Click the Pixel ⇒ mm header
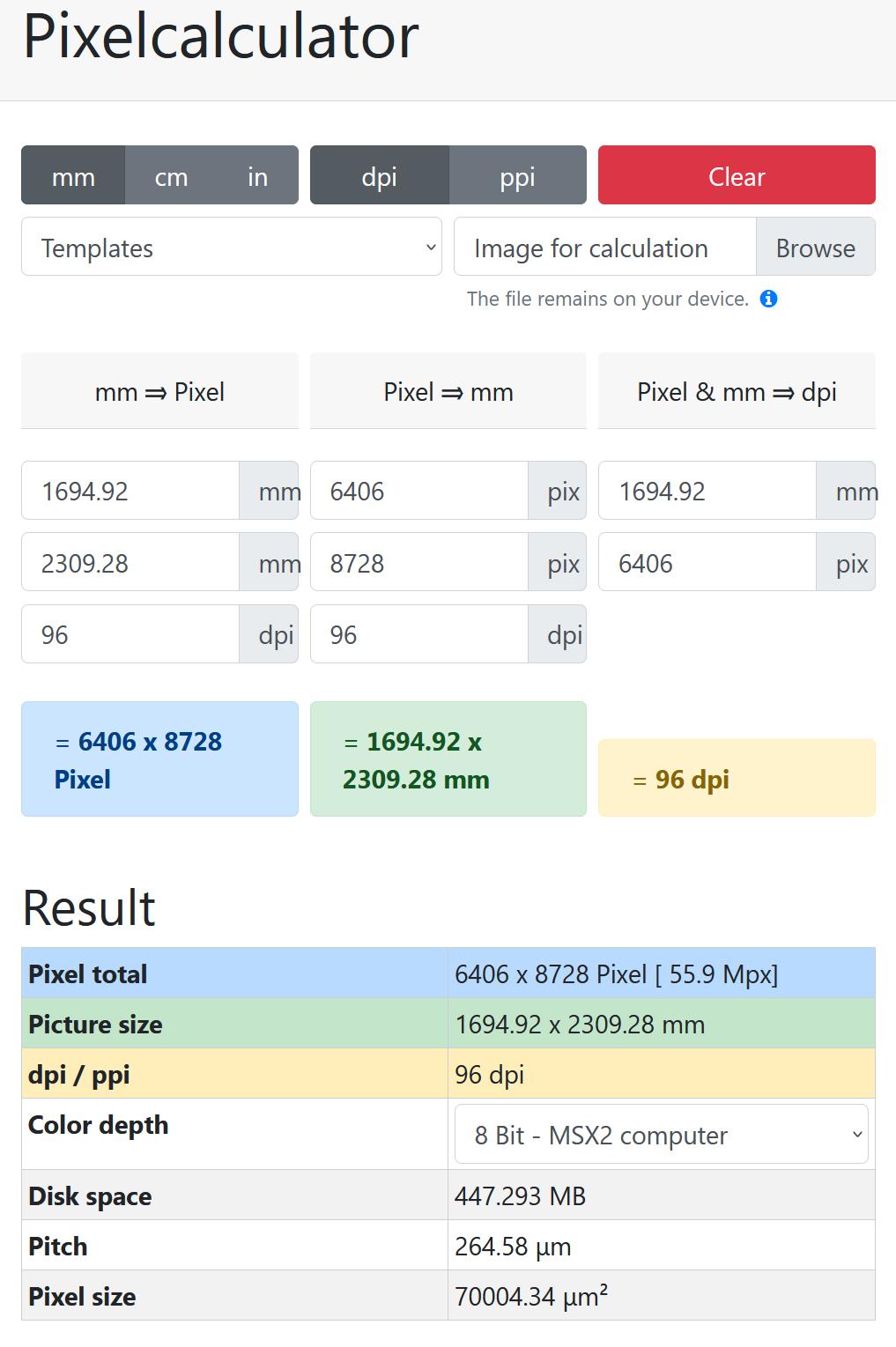Screen dimensions: 896x1347 coord(448,391)
